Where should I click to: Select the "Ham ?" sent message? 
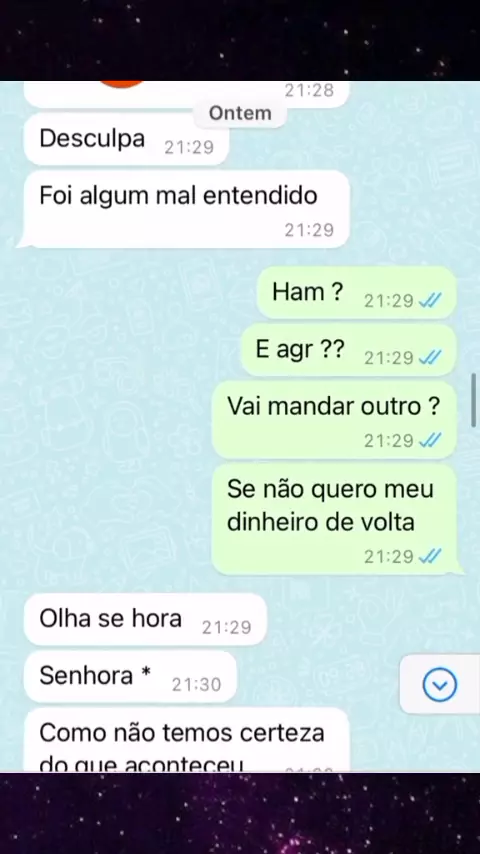coord(356,293)
